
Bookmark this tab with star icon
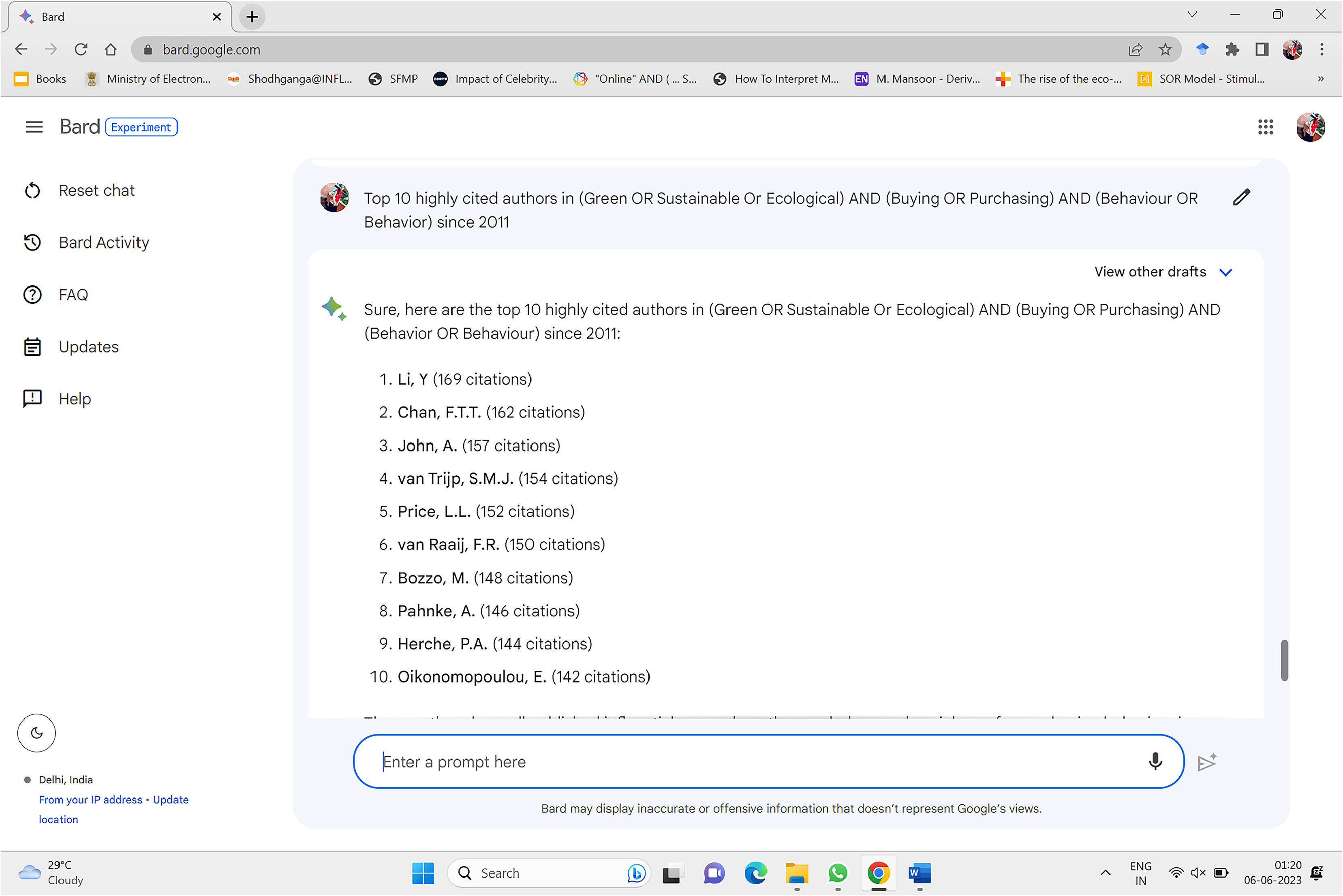coord(1165,50)
